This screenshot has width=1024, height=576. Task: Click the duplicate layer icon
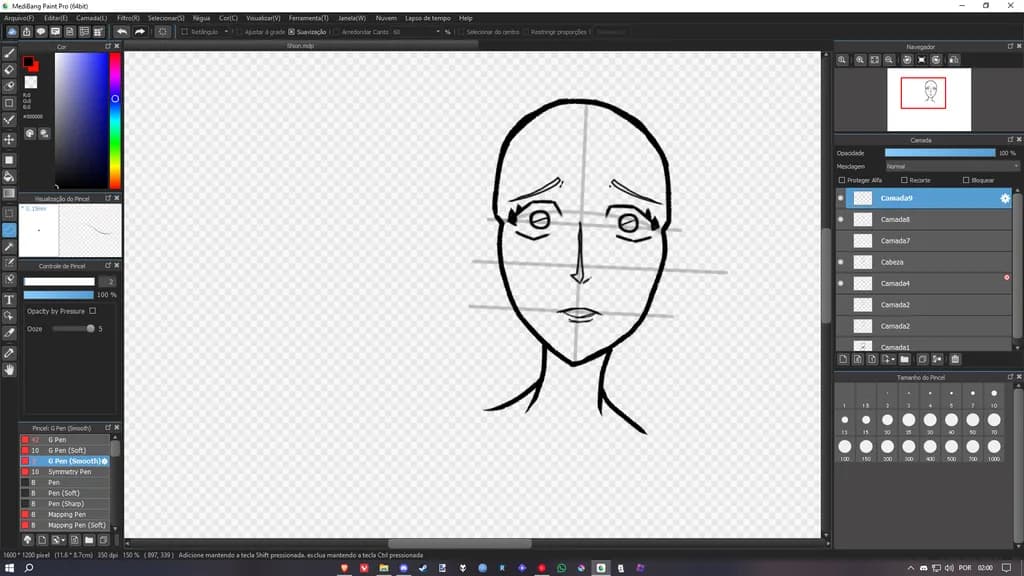pos(922,359)
